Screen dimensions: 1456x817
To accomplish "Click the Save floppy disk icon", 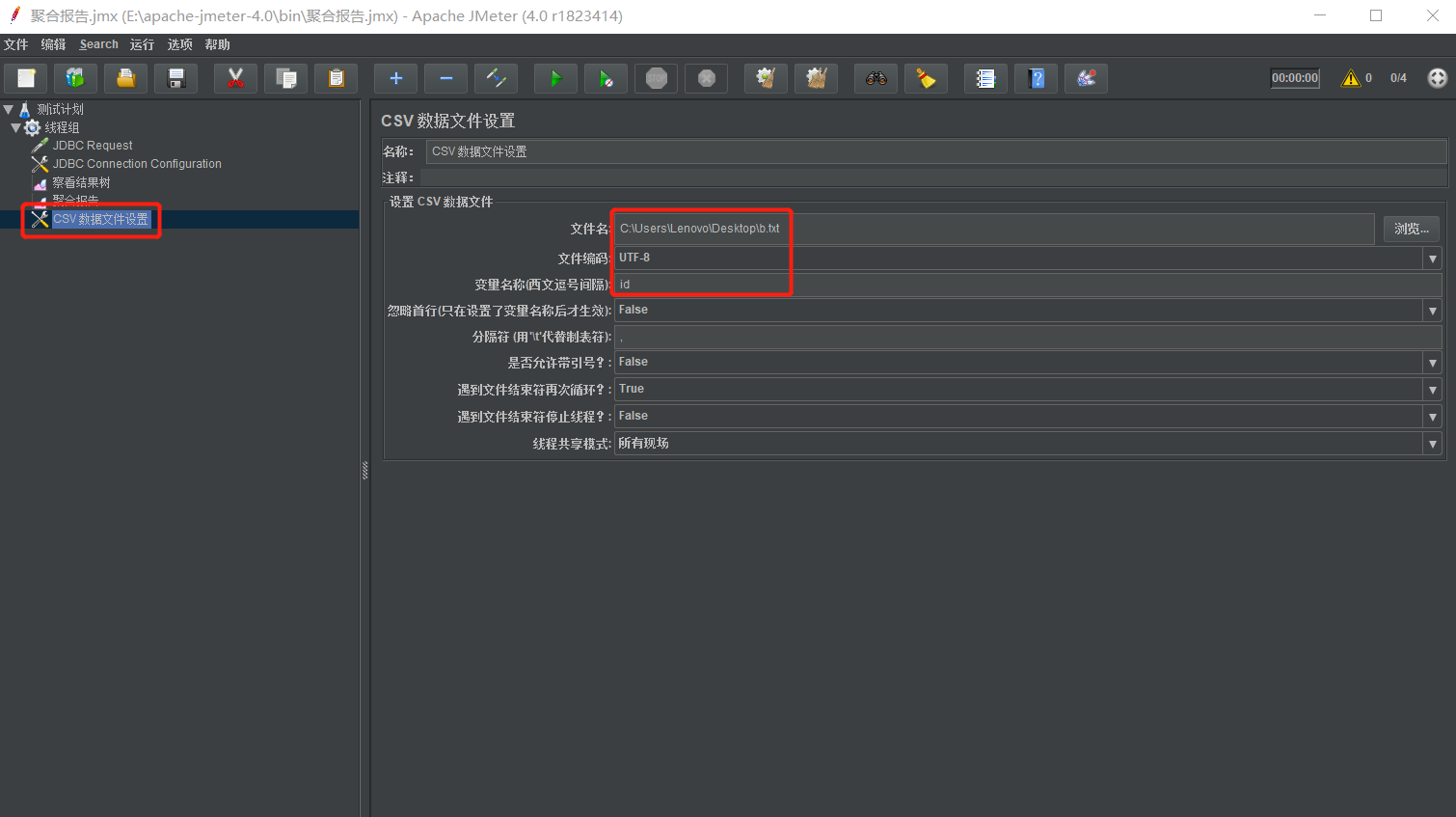I will 176,78.
